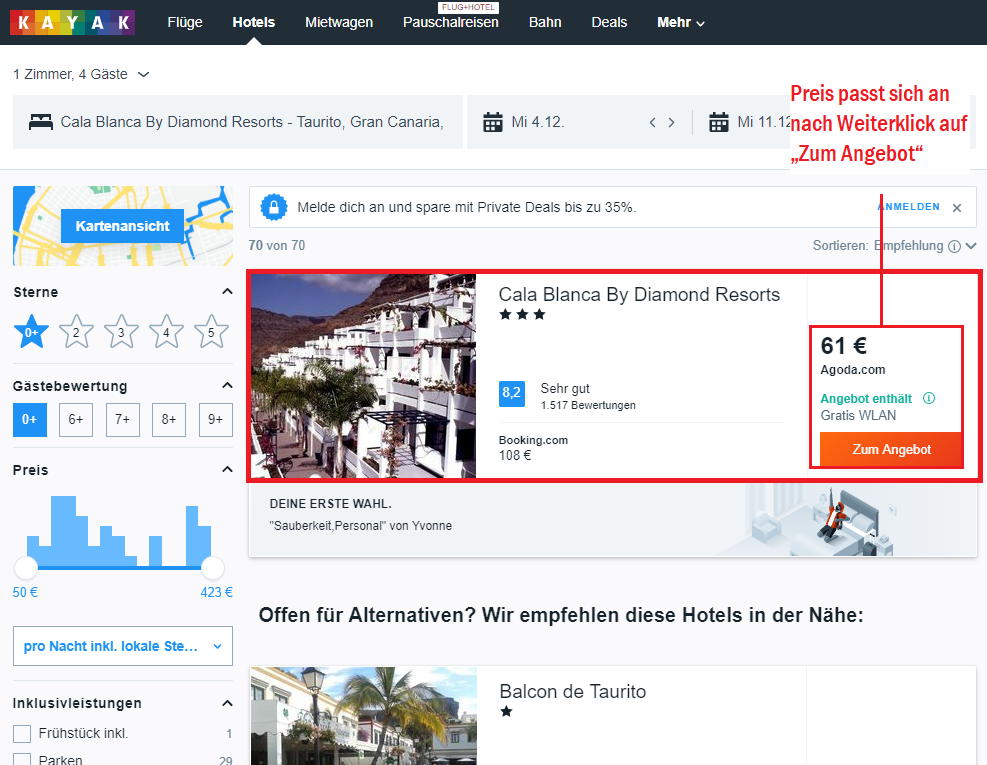
Task: Select guest rating 8+ filter
Action: 169,419
